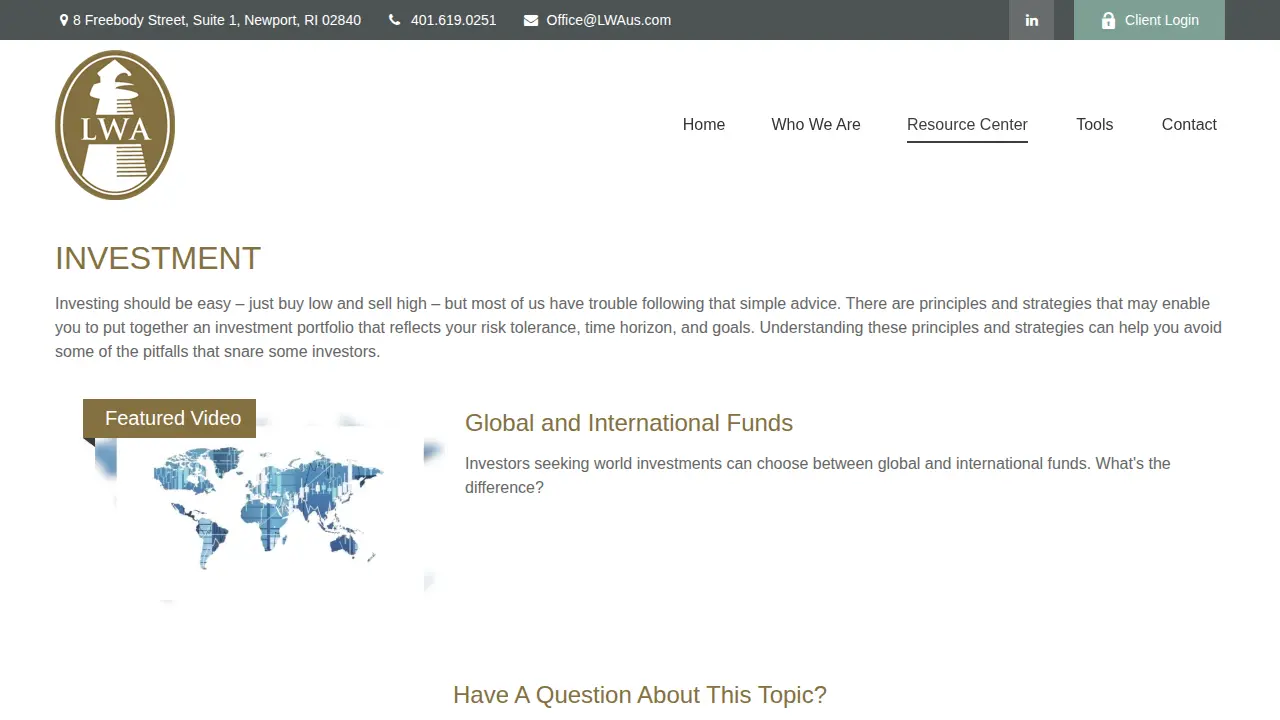The image size is (1280, 720).
Task: Open the Client Login button
Action: pyautogui.click(x=1149, y=20)
